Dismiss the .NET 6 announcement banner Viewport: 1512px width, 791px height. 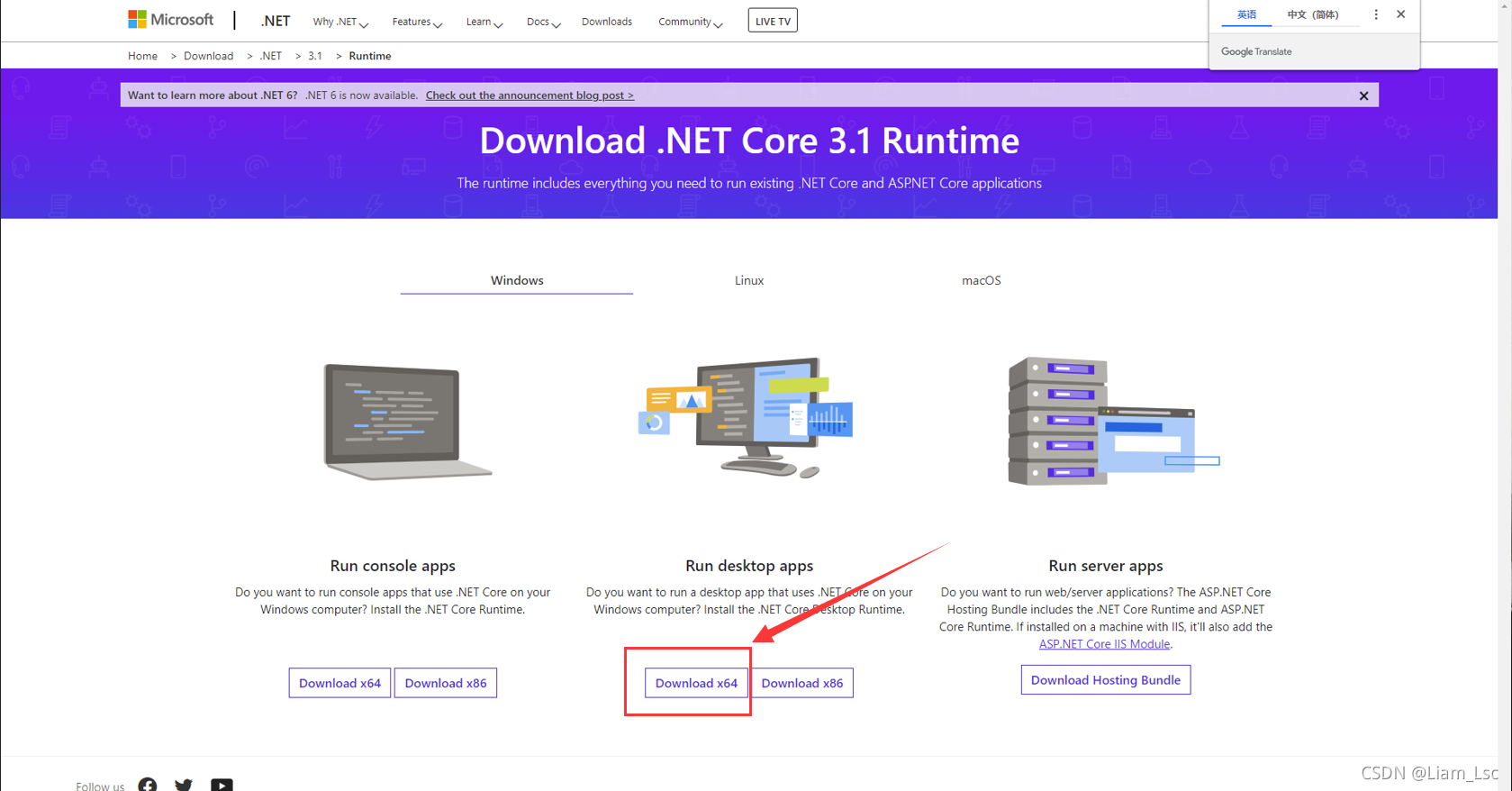(1363, 95)
